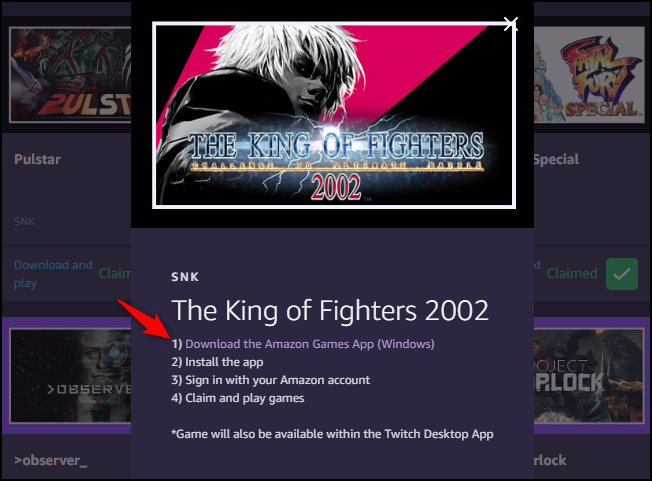
Task: Click the SNK label in the popup
Action: 185,277
